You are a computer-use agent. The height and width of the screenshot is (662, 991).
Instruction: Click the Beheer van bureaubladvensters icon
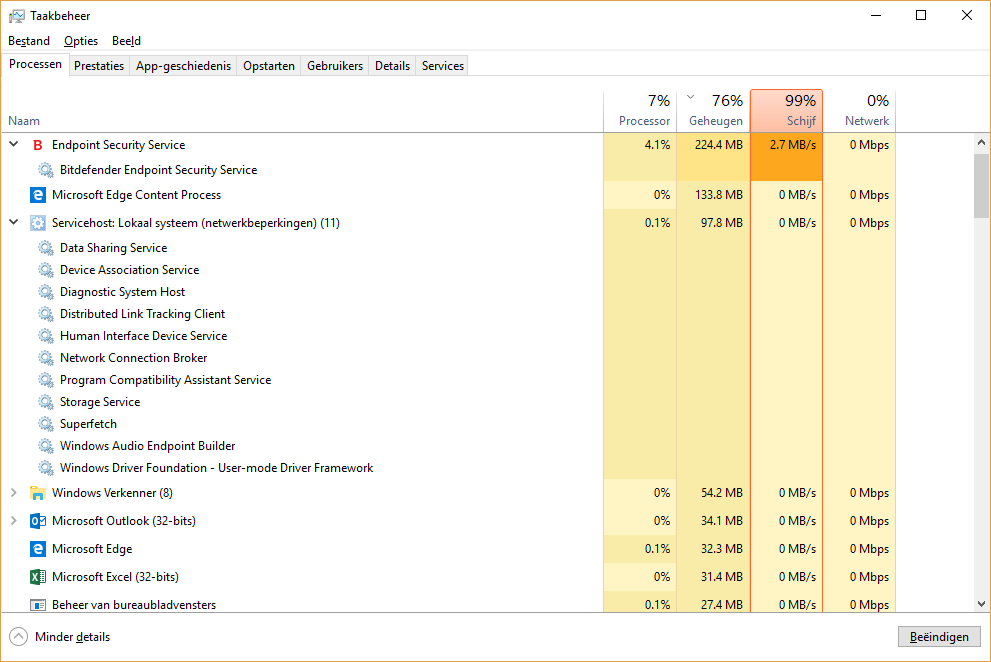click(x=38, y=605)
